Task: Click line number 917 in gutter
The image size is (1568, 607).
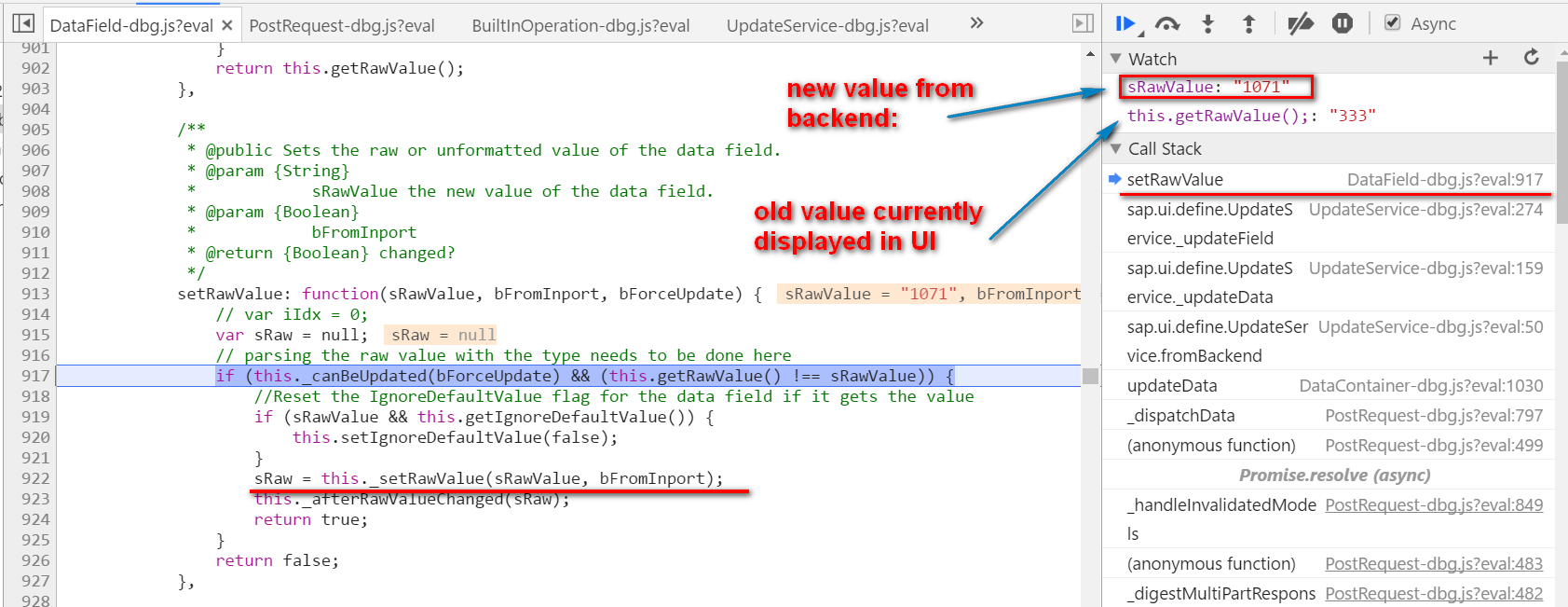Action: (x=35, y=376)
